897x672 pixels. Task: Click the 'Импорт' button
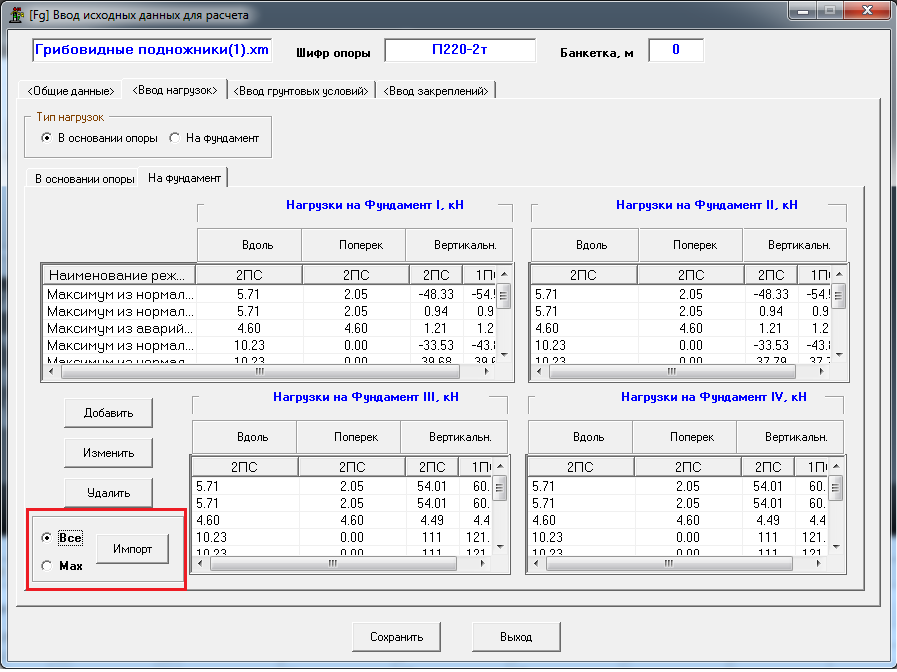tap(133, 549)
